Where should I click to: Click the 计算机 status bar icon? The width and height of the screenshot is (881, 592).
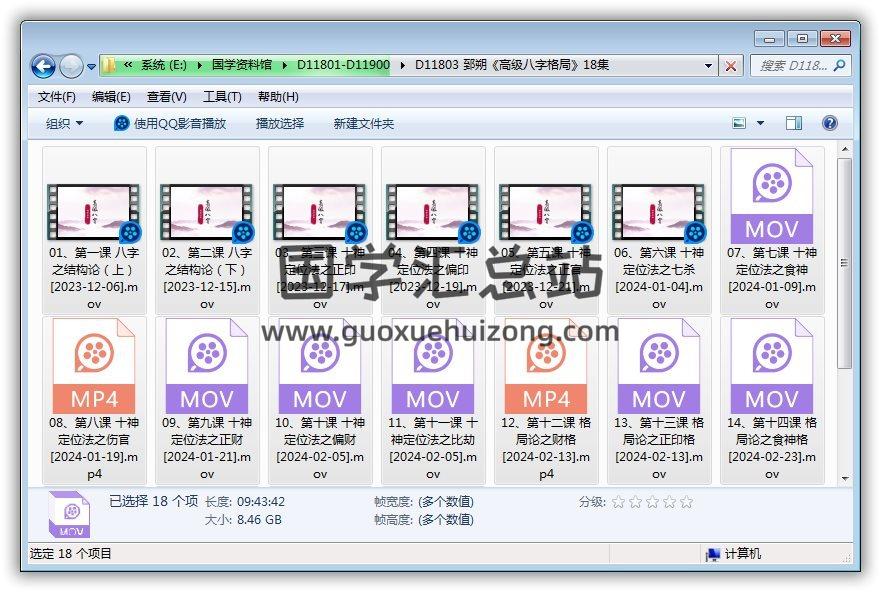click(713, 554)
